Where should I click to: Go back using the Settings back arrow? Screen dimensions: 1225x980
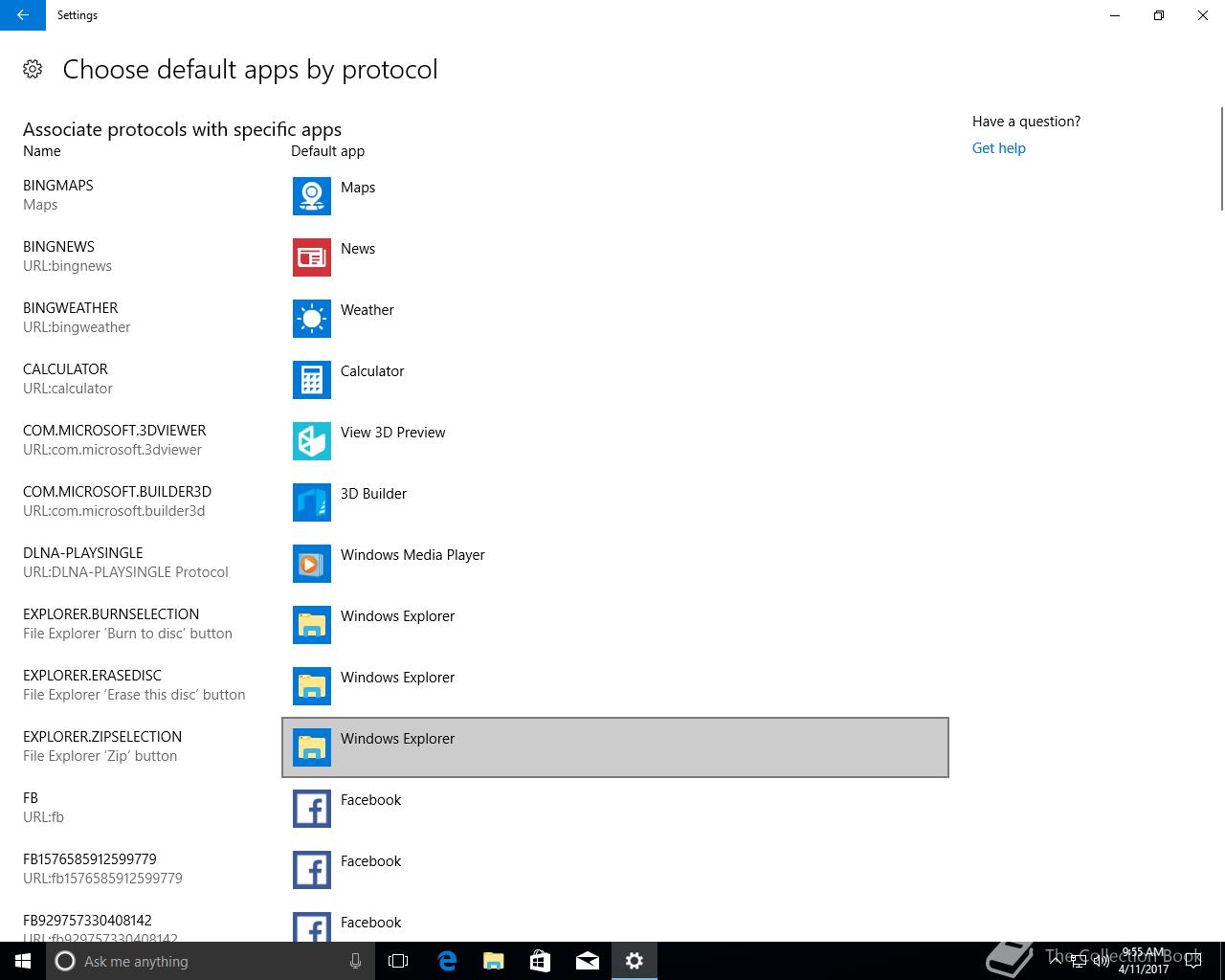click(23, 15)
